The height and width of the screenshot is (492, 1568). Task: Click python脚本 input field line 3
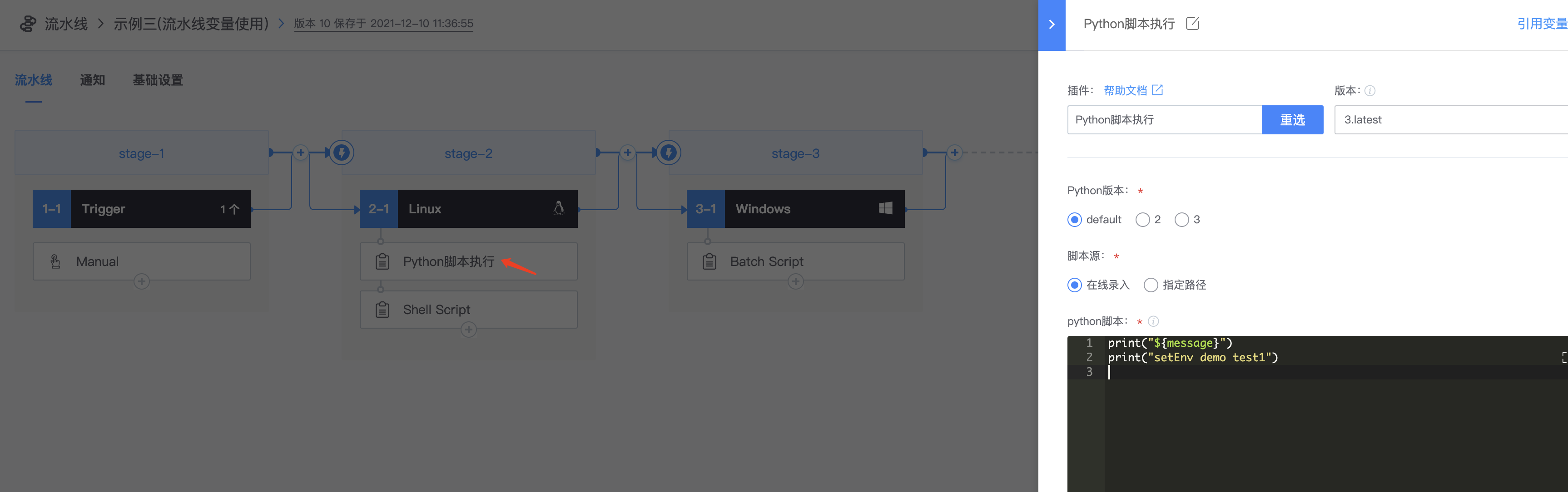1108,371
